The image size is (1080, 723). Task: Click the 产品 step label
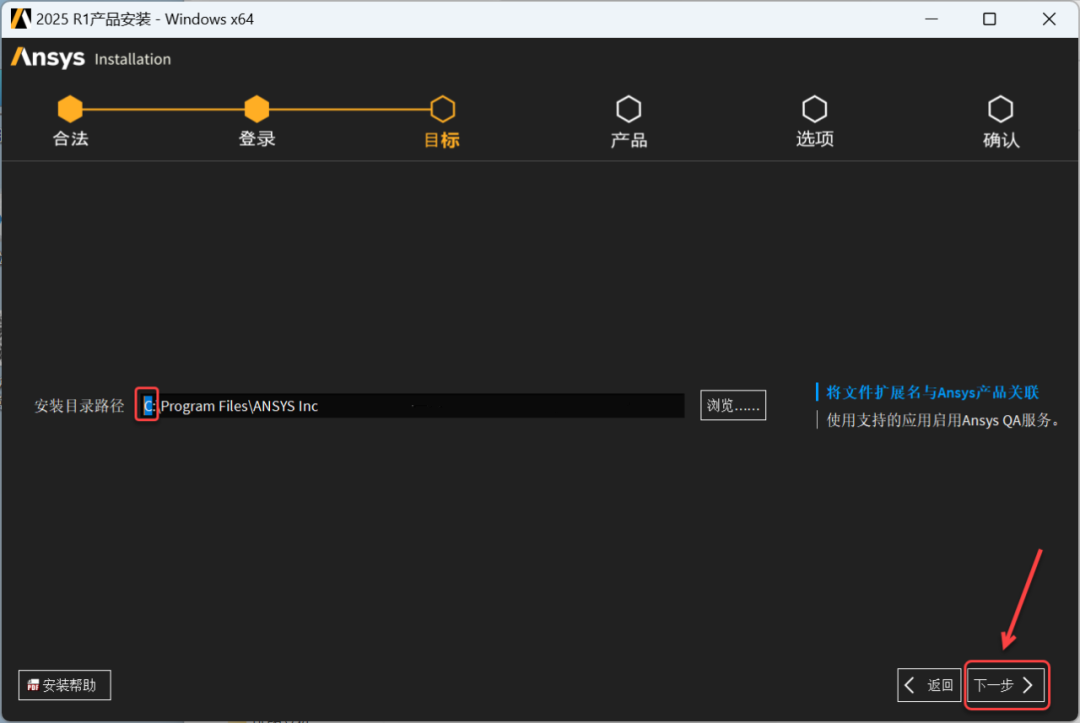coord(629,140)
